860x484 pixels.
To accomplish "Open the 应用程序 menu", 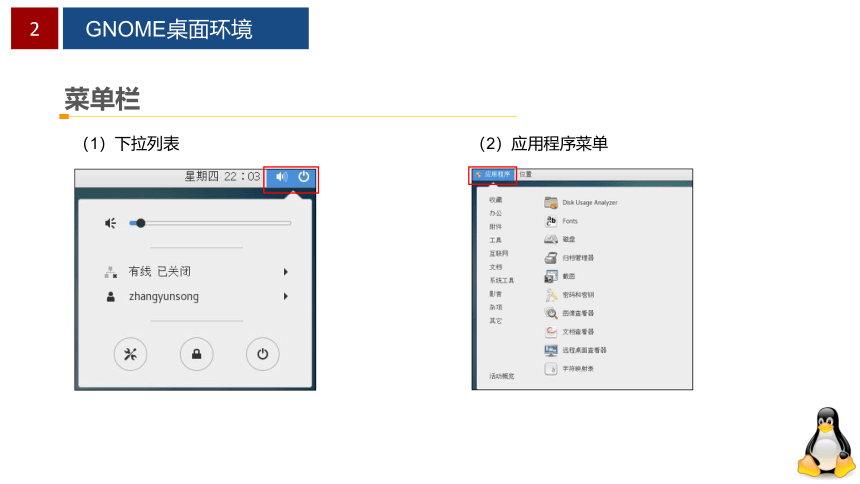I will point(493,175).
